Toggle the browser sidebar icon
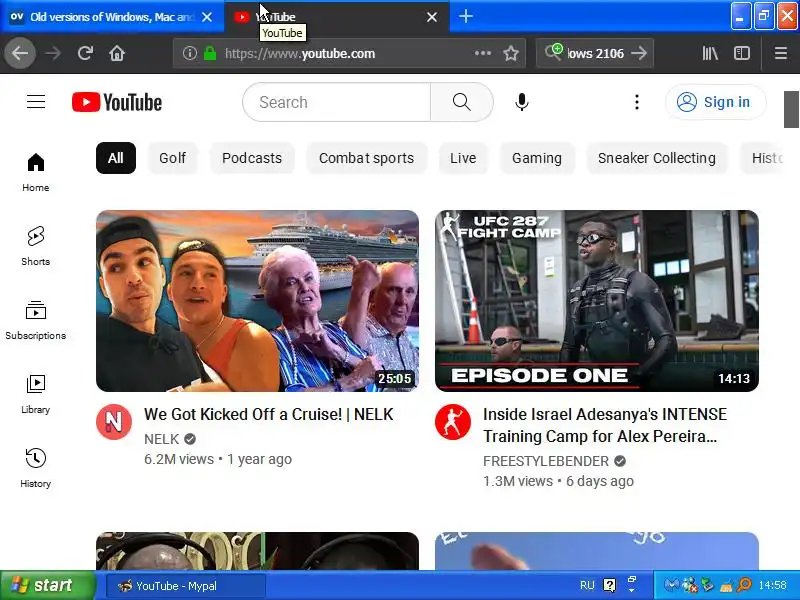Screen dimensions: 800x600 coord(741,53)
